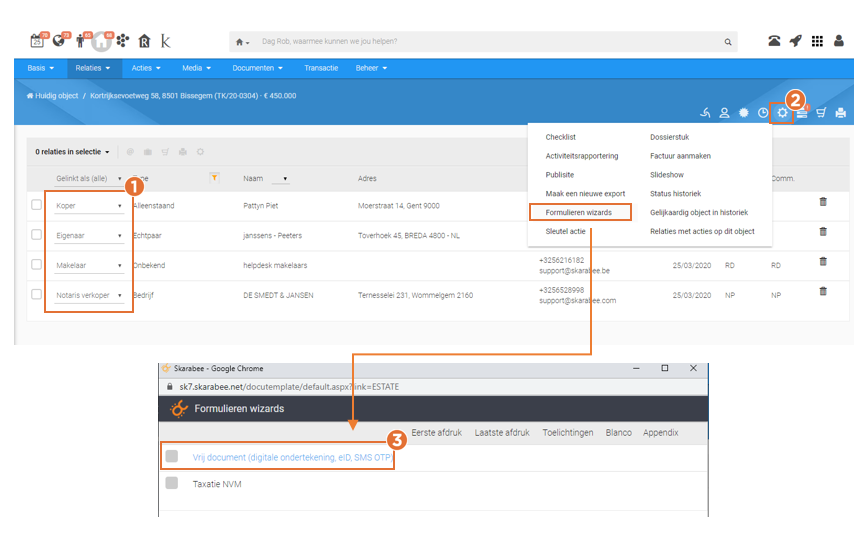
Task: Delete the DE SMEDT & JANSEN relation row
Action: tap(823, 291)
